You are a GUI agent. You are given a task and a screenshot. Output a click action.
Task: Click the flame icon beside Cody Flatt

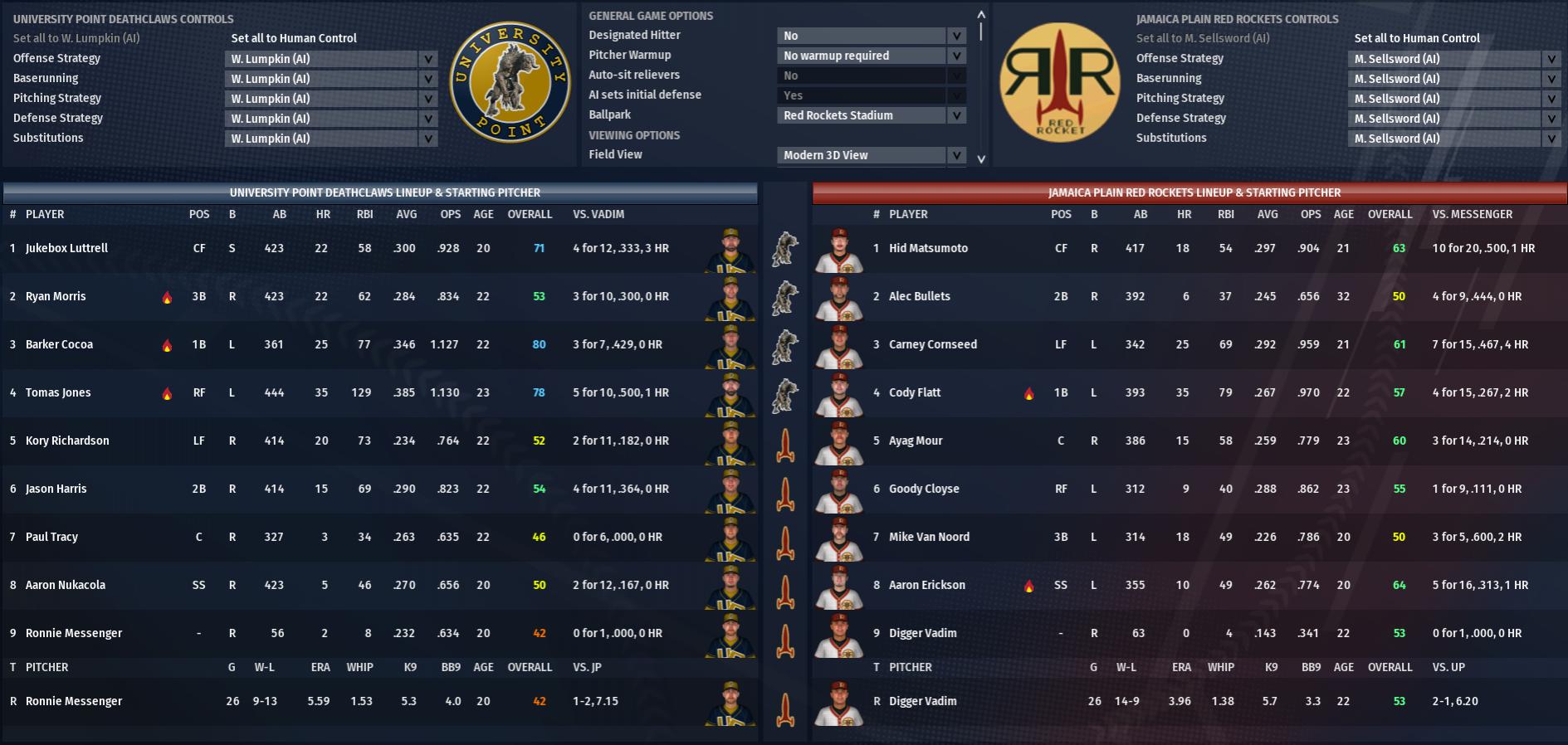click(1029, 393)
